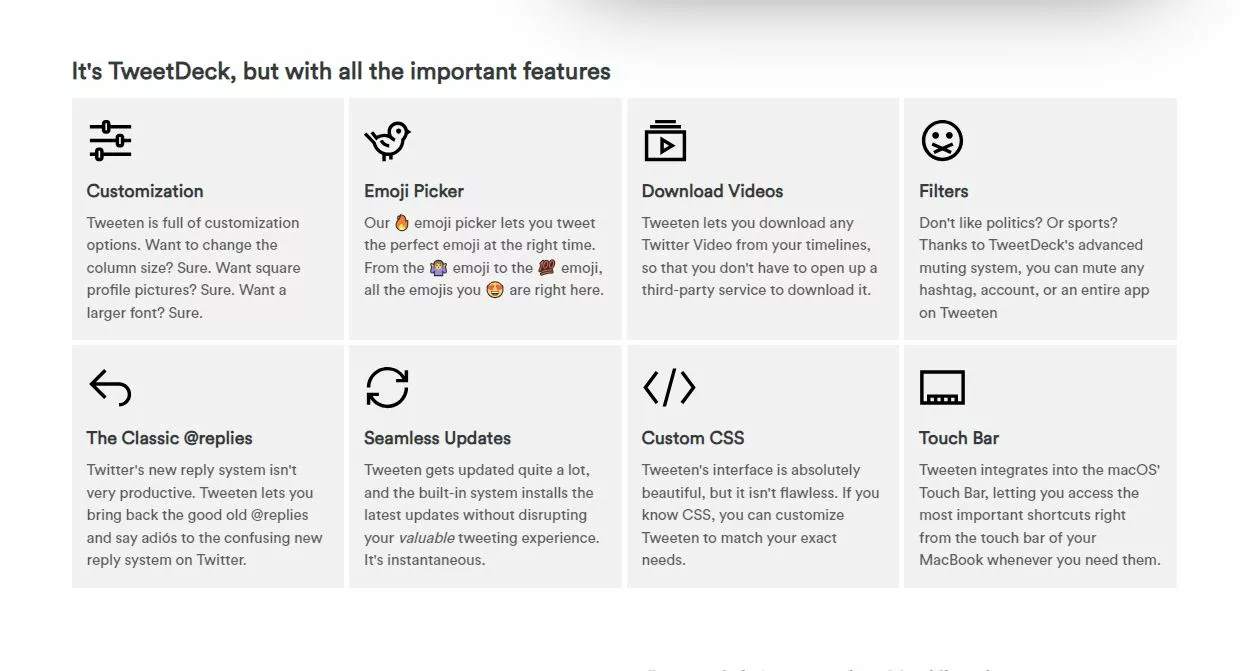The width and height of the screenshot is (1253, 671).
Task: Select the Download Videos play icon
Action: click(665, 141)
